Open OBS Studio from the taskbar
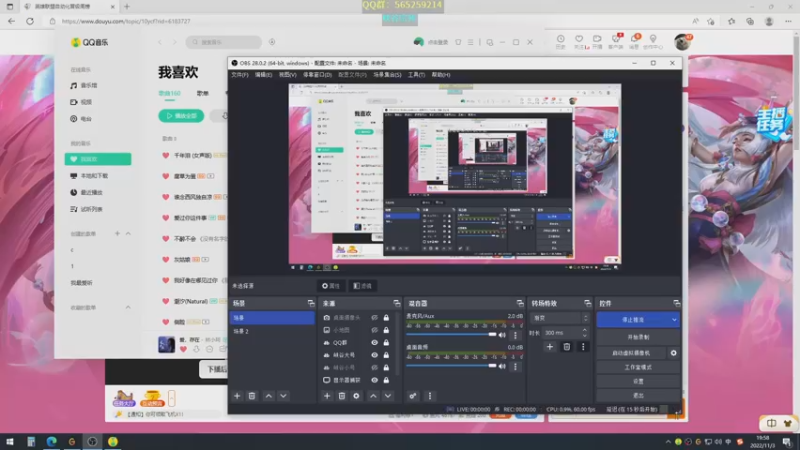The image size is (800, 450). point(92,441)
